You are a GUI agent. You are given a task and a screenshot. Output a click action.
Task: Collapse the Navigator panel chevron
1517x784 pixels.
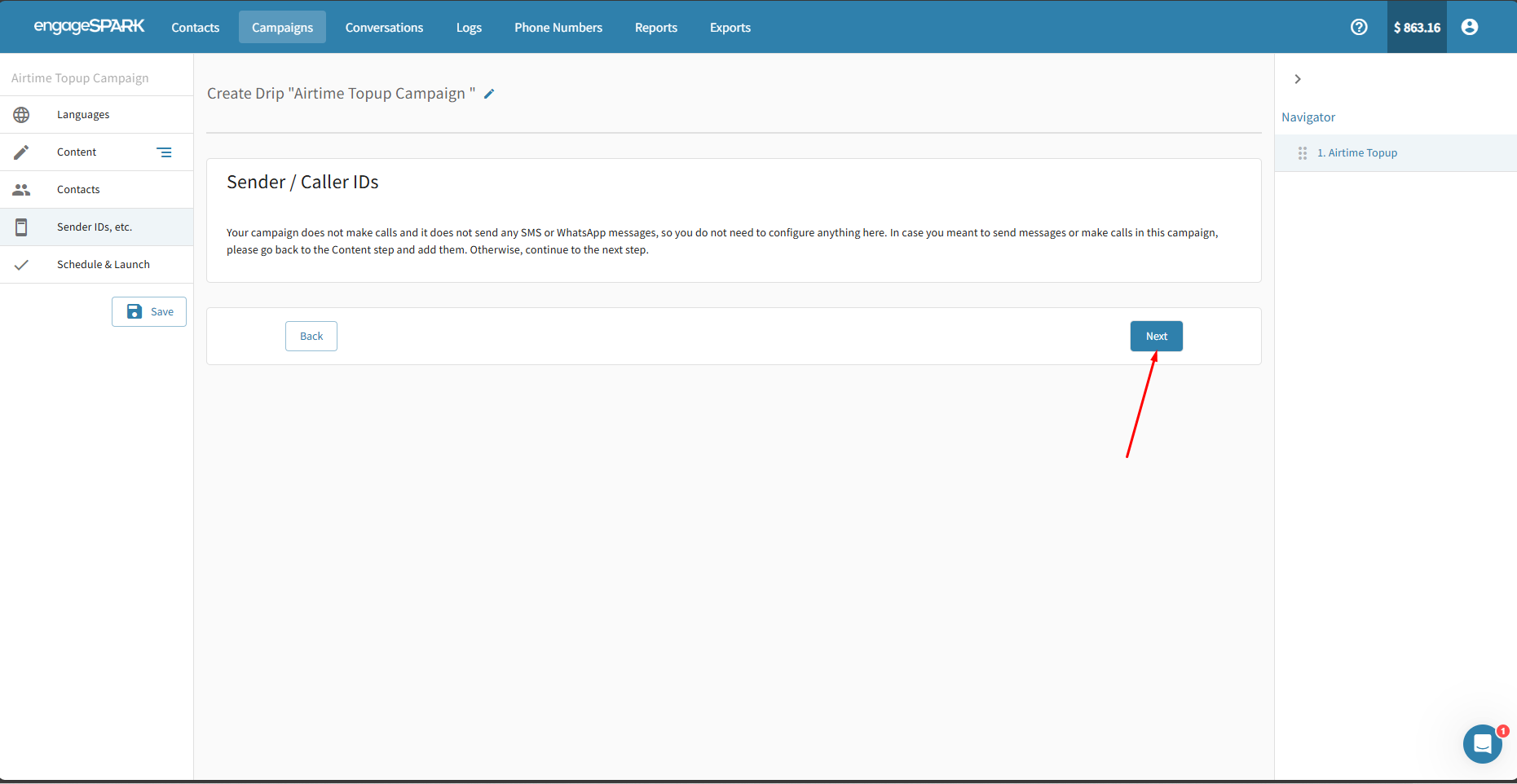pos(1298,79)
